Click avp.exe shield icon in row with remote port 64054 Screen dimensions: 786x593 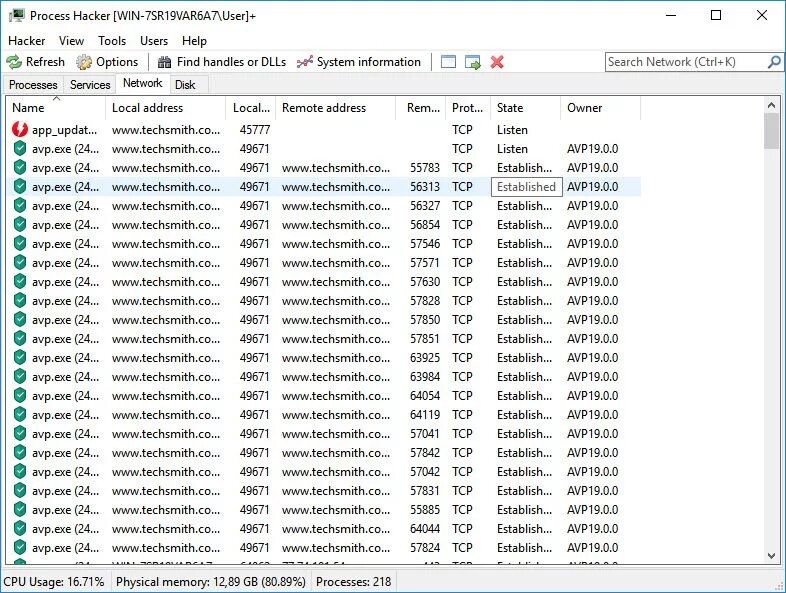20,396
